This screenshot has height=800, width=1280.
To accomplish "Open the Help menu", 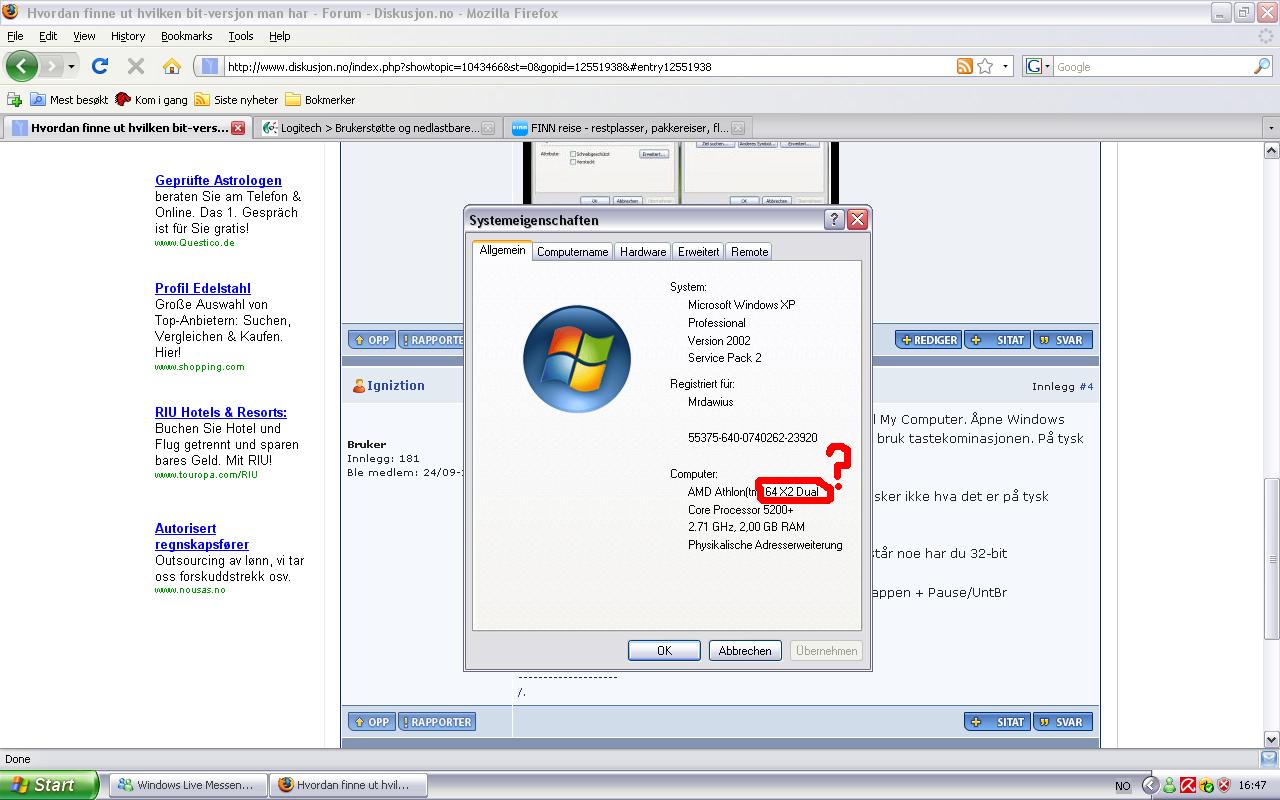I will [x=280, y=36].
